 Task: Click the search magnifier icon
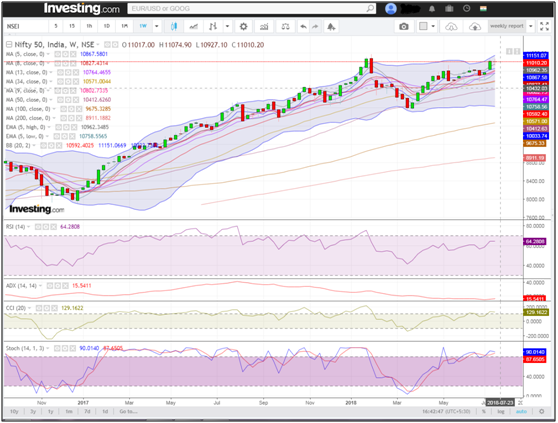click(x=370, y=8)
